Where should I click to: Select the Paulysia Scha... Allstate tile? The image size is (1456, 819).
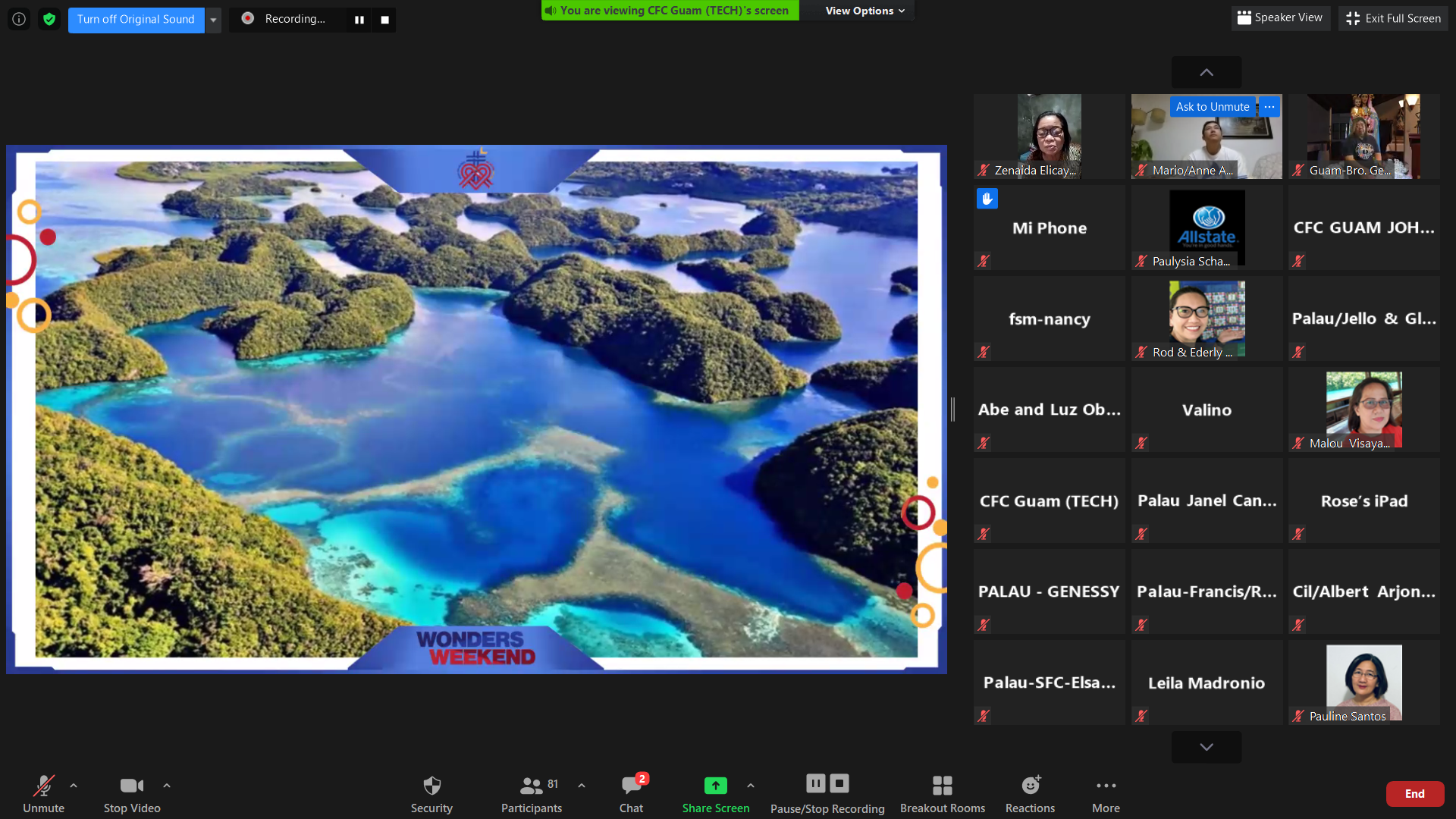point(1207,227)
